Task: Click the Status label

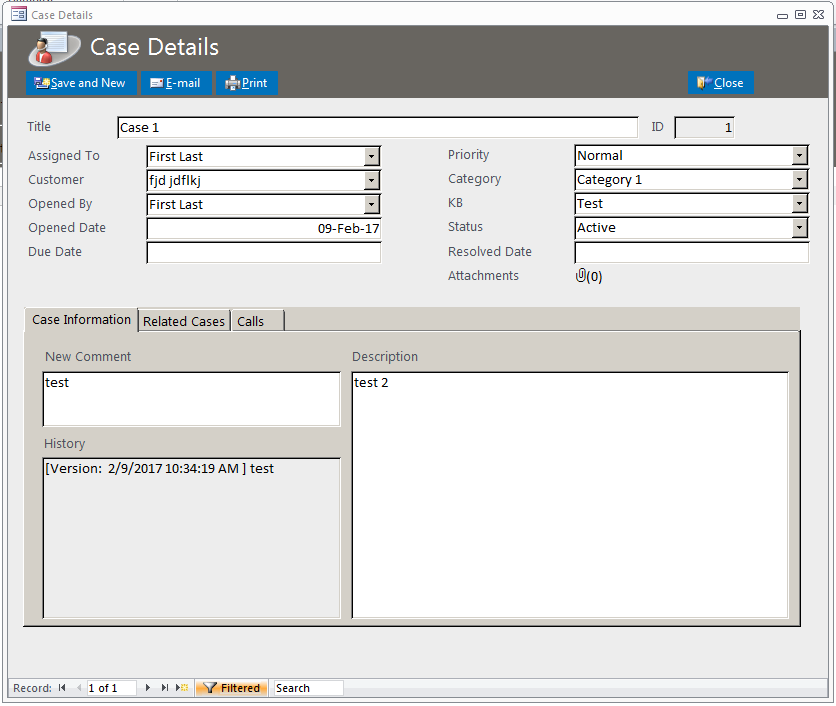Action: coord(465,227)
